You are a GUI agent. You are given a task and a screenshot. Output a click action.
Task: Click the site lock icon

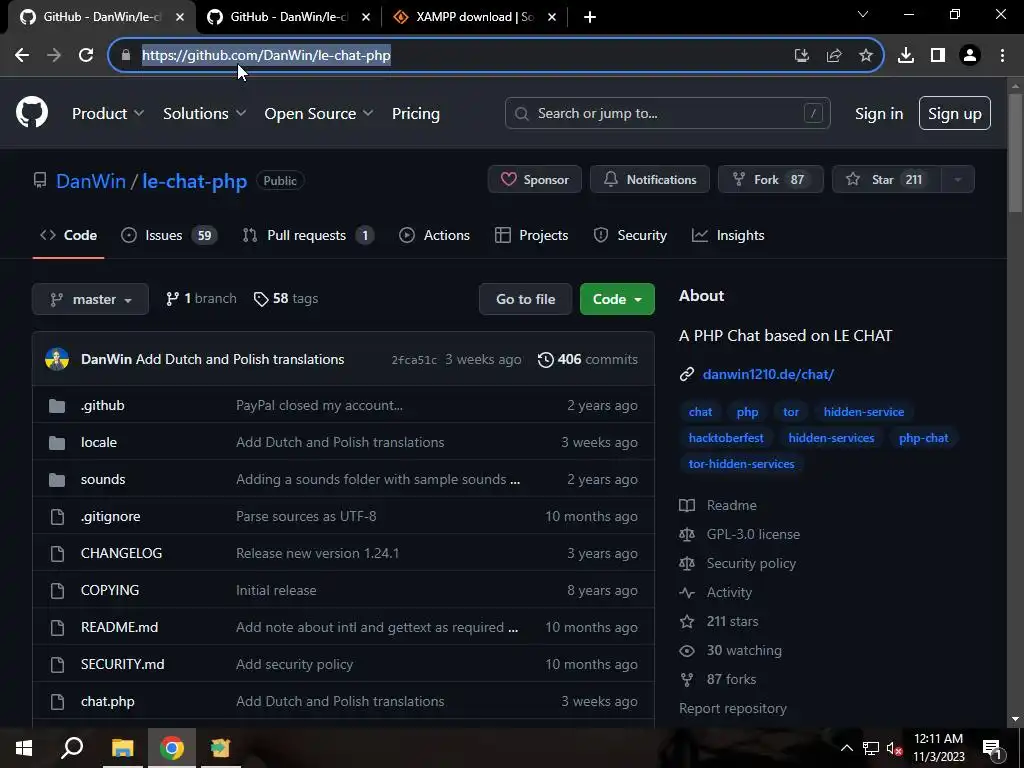126,56
